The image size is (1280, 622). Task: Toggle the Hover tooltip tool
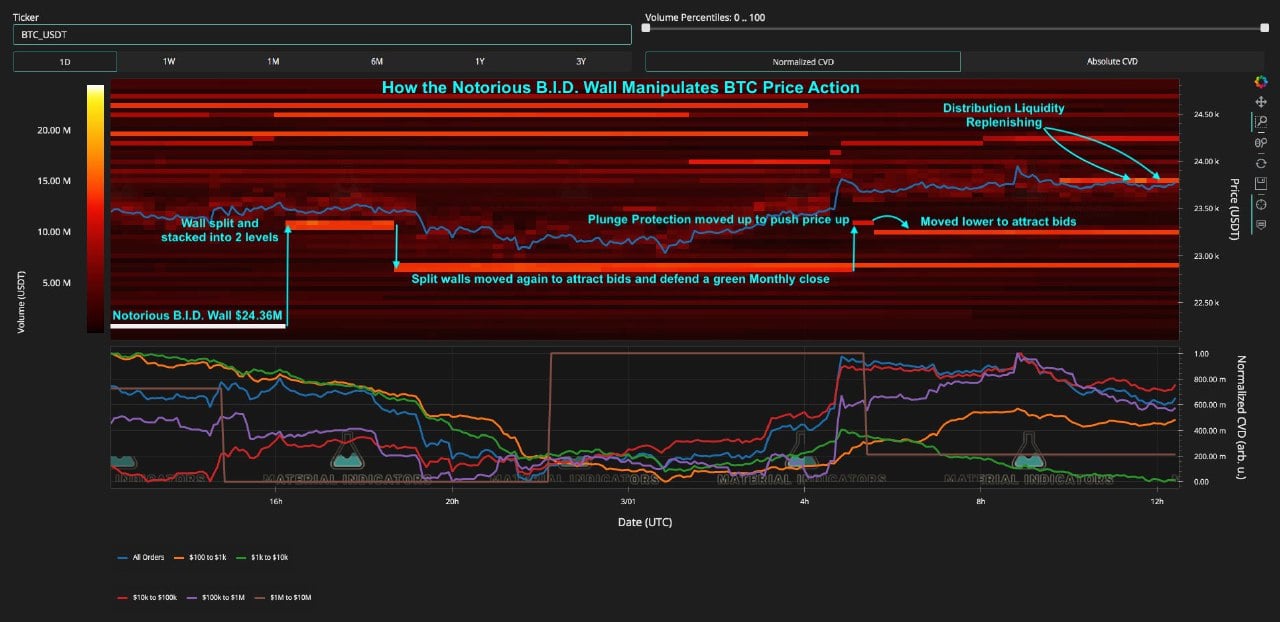[1260, 223]
